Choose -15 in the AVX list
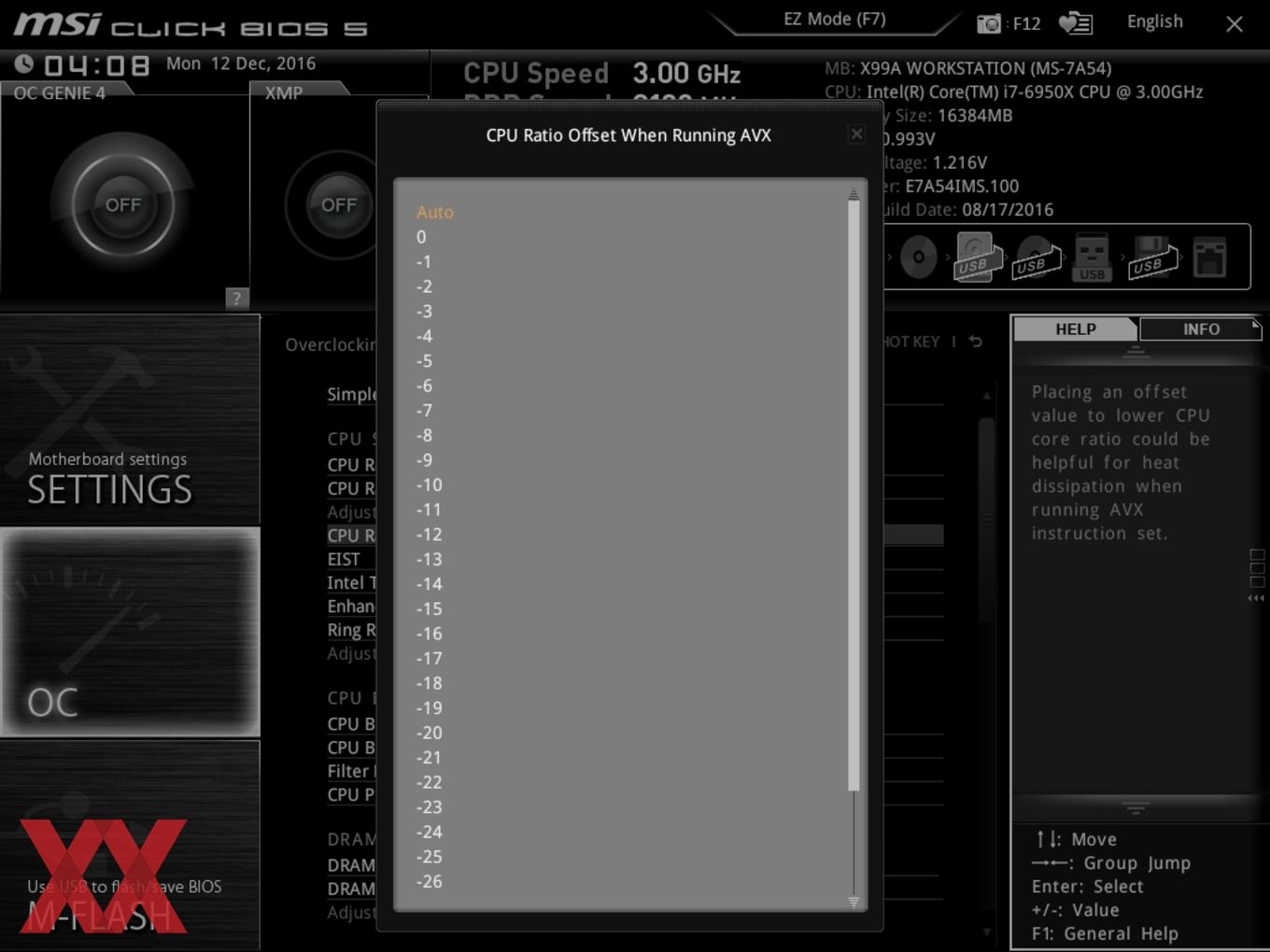1270x952 pixels. [429, 609]
